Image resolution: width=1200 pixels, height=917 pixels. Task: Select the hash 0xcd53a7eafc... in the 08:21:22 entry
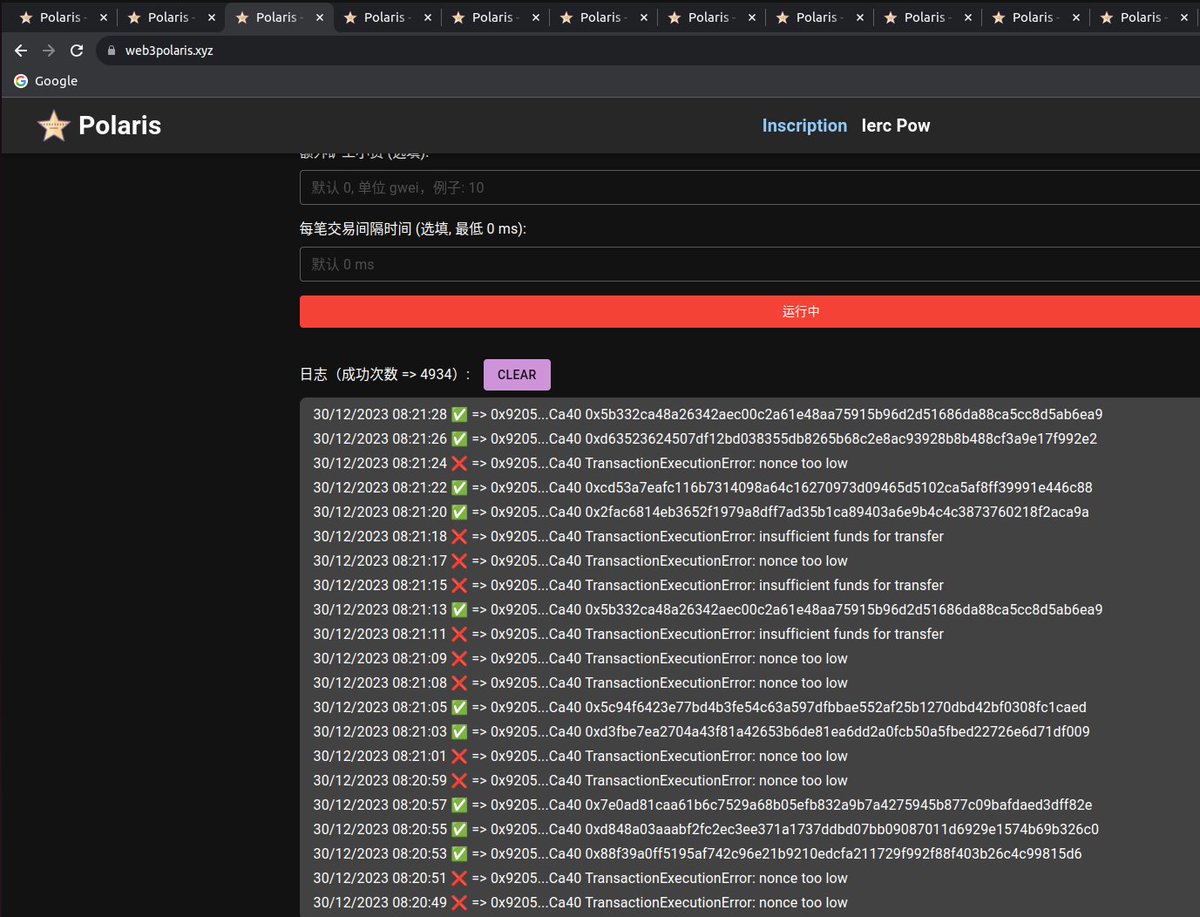click(839, 488)
